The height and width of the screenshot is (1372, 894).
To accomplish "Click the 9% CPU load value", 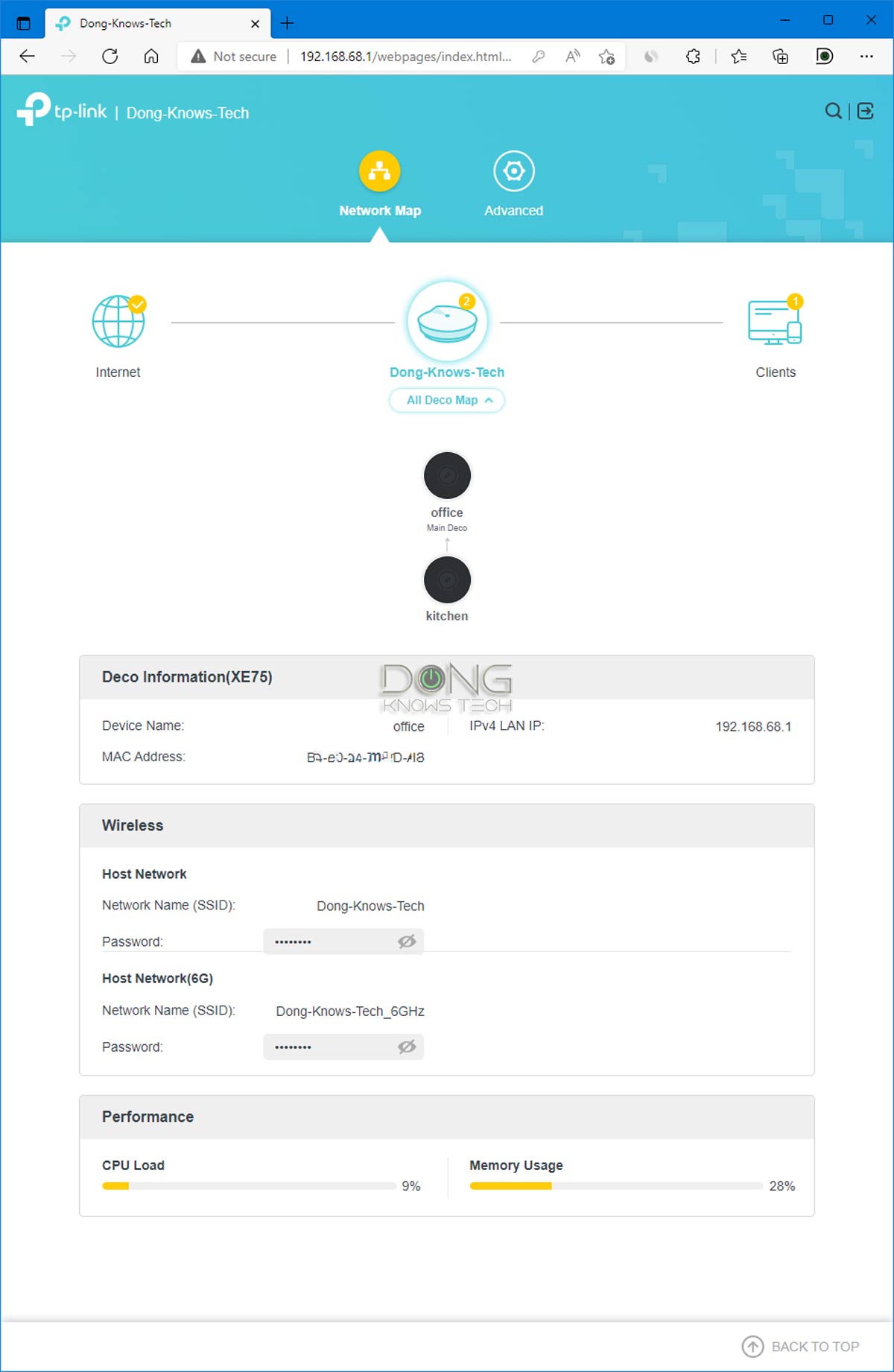I will (x=411, y=1186).
